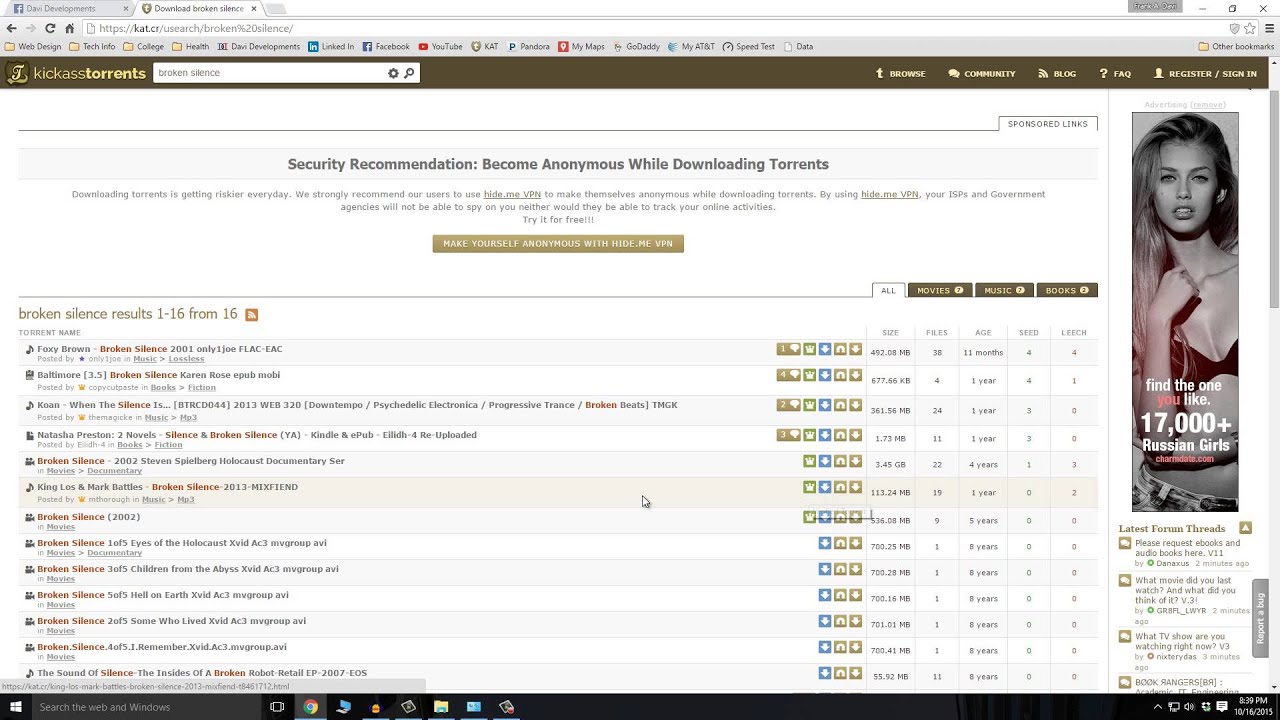The image size is (1280, 720).
Task: Expand Latest Forum Threads arrow
Action: (1245, 528)
